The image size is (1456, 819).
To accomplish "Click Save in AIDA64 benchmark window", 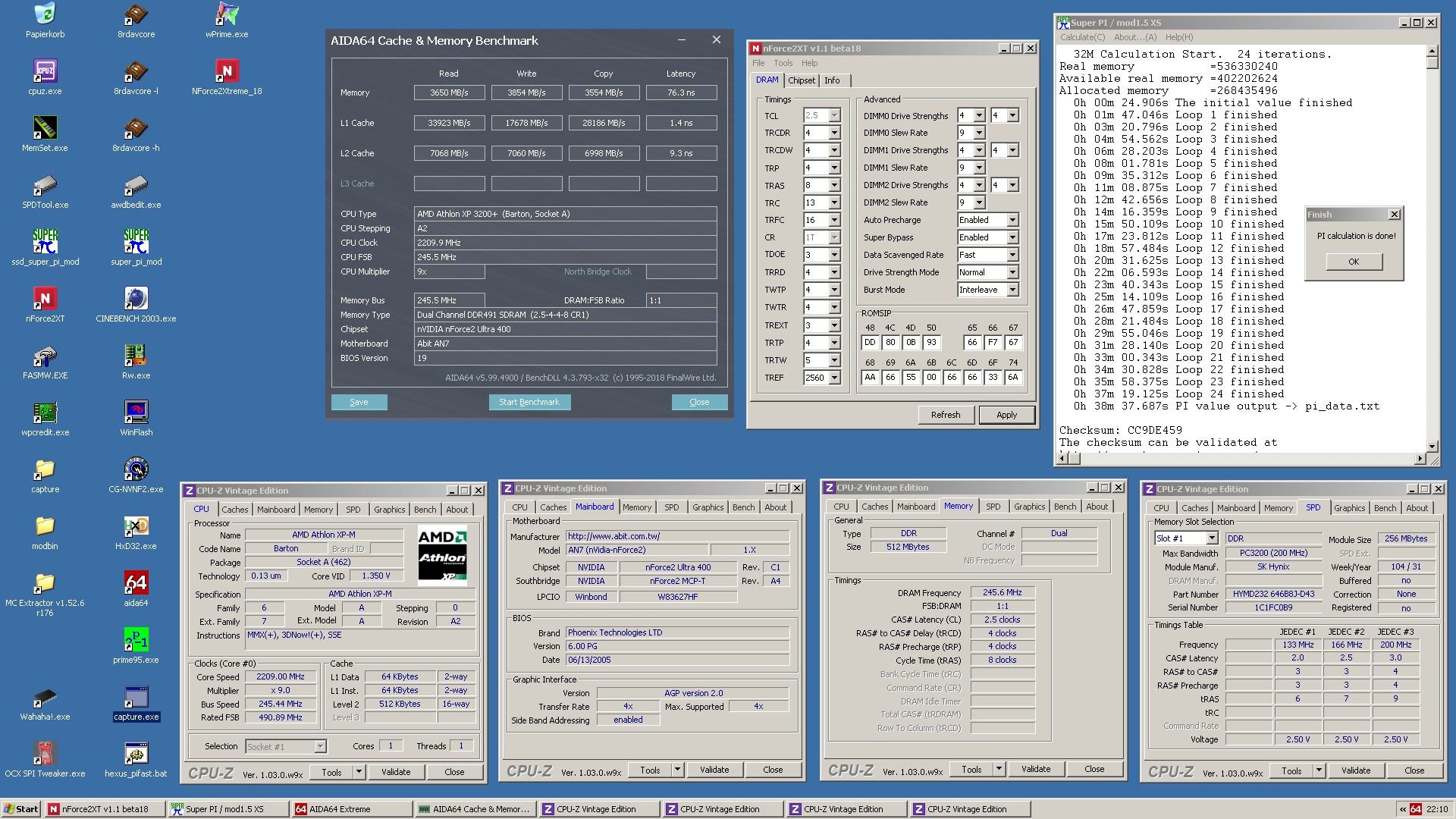I will pos(359,402).
